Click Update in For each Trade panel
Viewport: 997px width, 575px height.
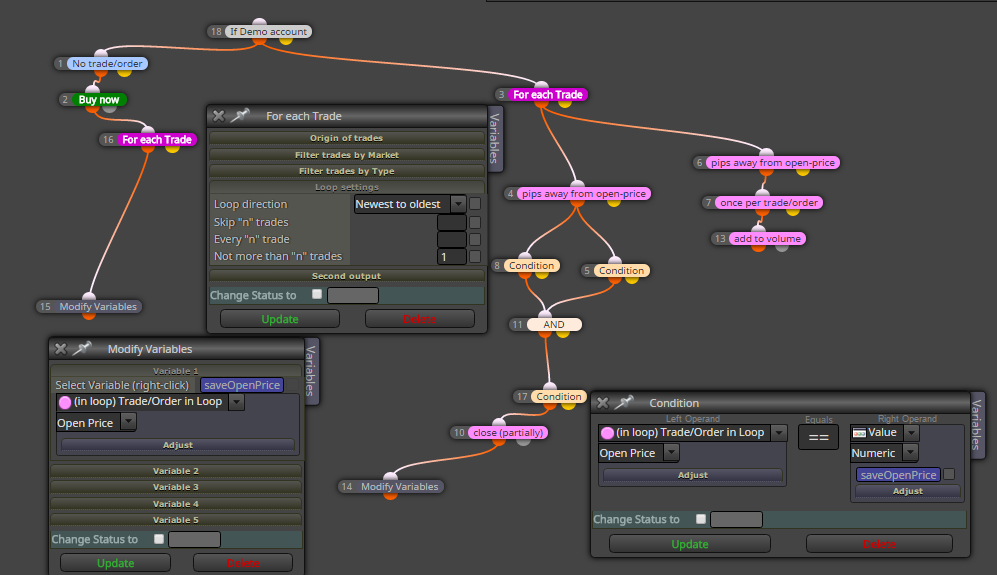(x=280, y=319)
